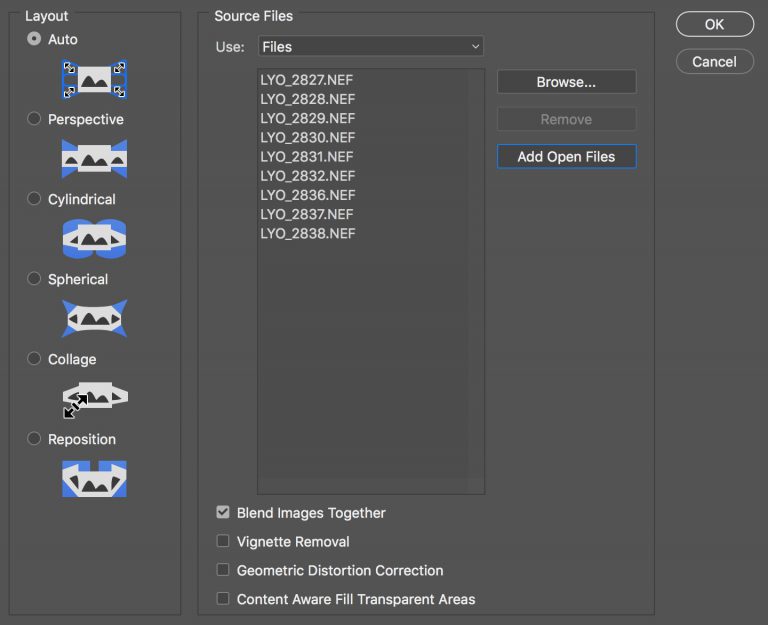Image resolution: width=768 pixels, height=625 pixels.
Task: Uncheck Blend Images Together
Action: (223, 512)
